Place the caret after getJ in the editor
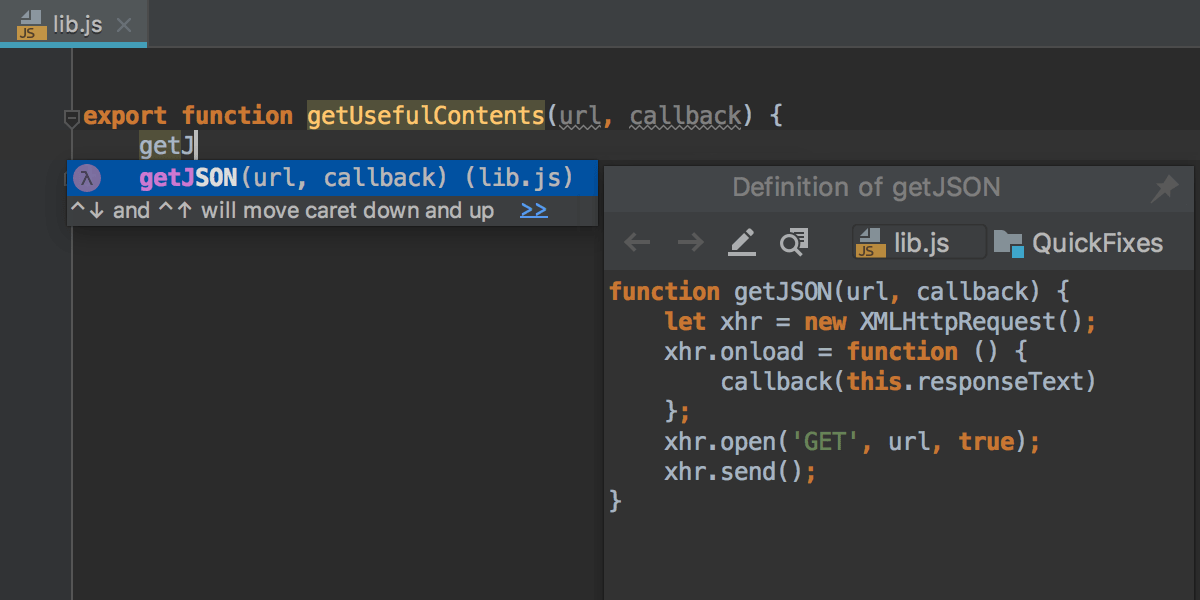The image size is (1200, 600). pyautogui.click(x=196, y=145)
